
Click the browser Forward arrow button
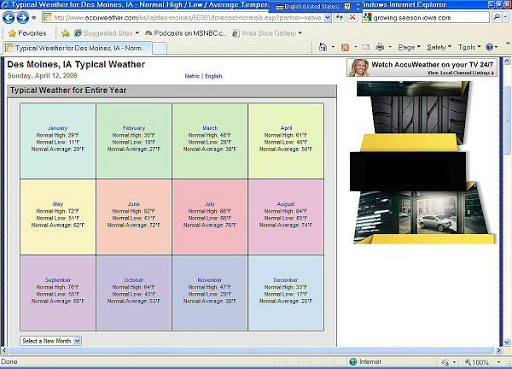pos(22,18)
